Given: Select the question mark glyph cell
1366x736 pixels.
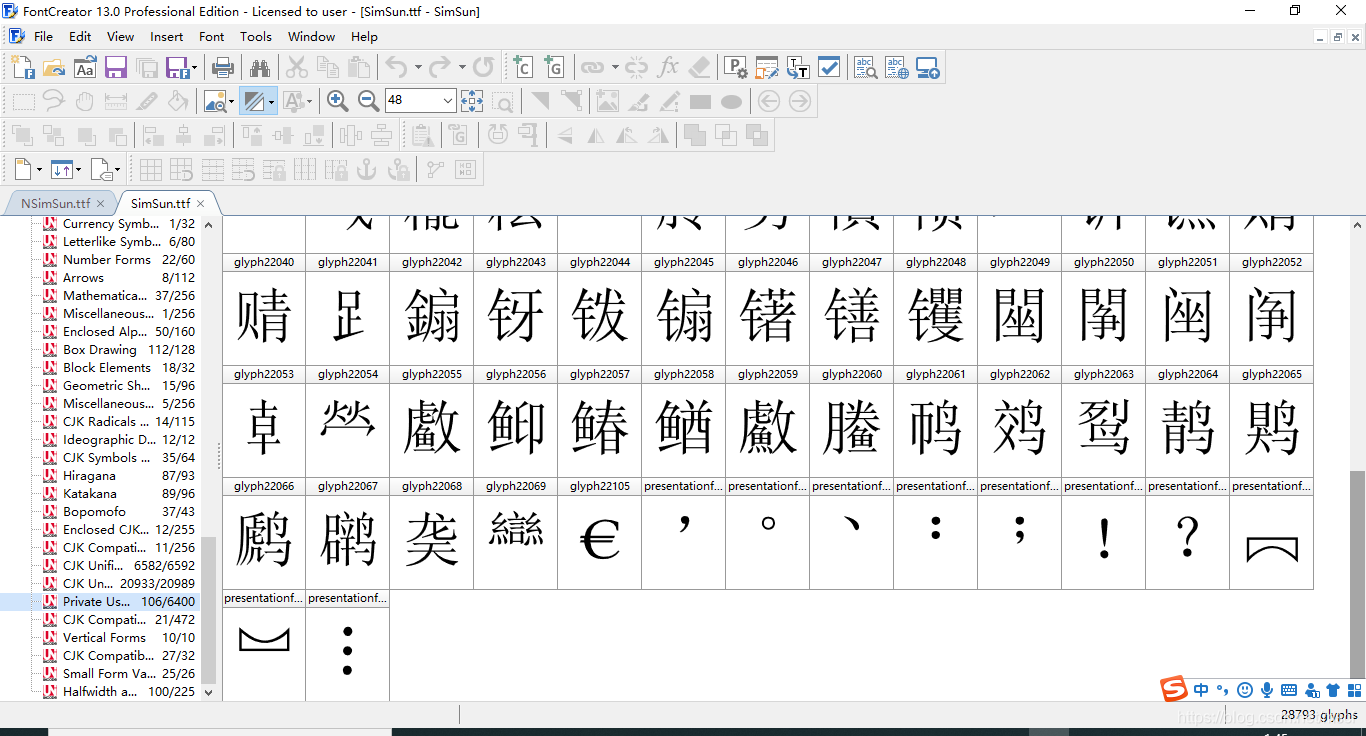Looking at the screenshot, I should click(x=1187, y=533).
